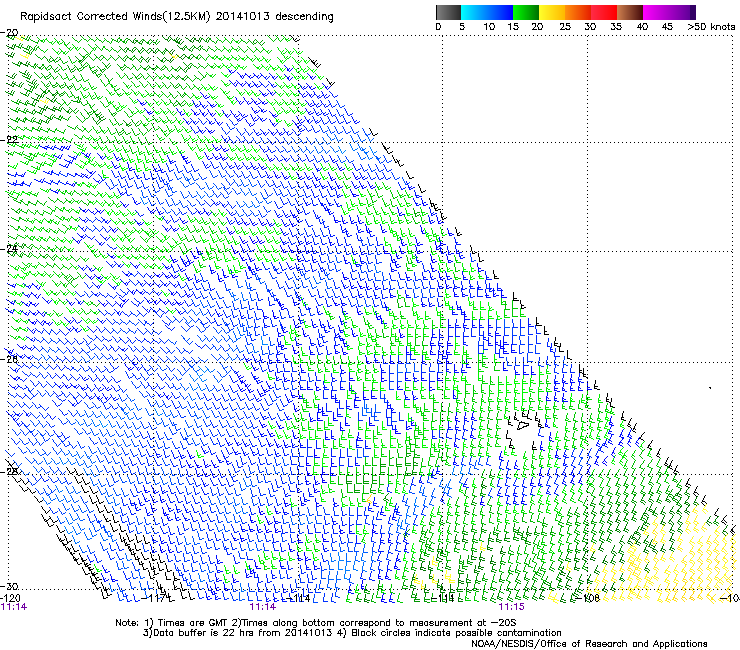The width and height of the screenshot is (740, 650).
Task: Select the dark purple 45-50 knots legend color
Action: (x=682, y=12)
